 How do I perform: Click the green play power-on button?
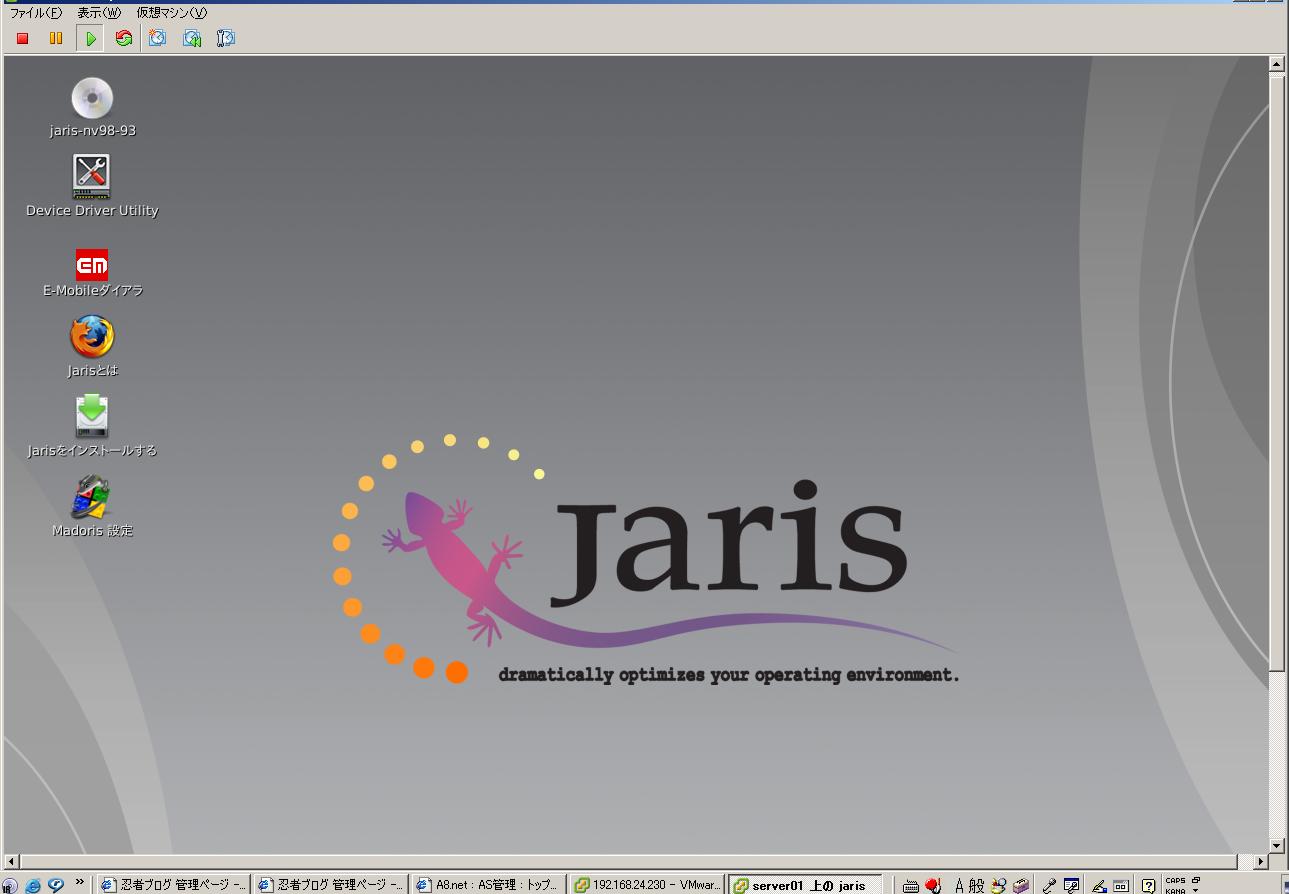tap(91, 38)
